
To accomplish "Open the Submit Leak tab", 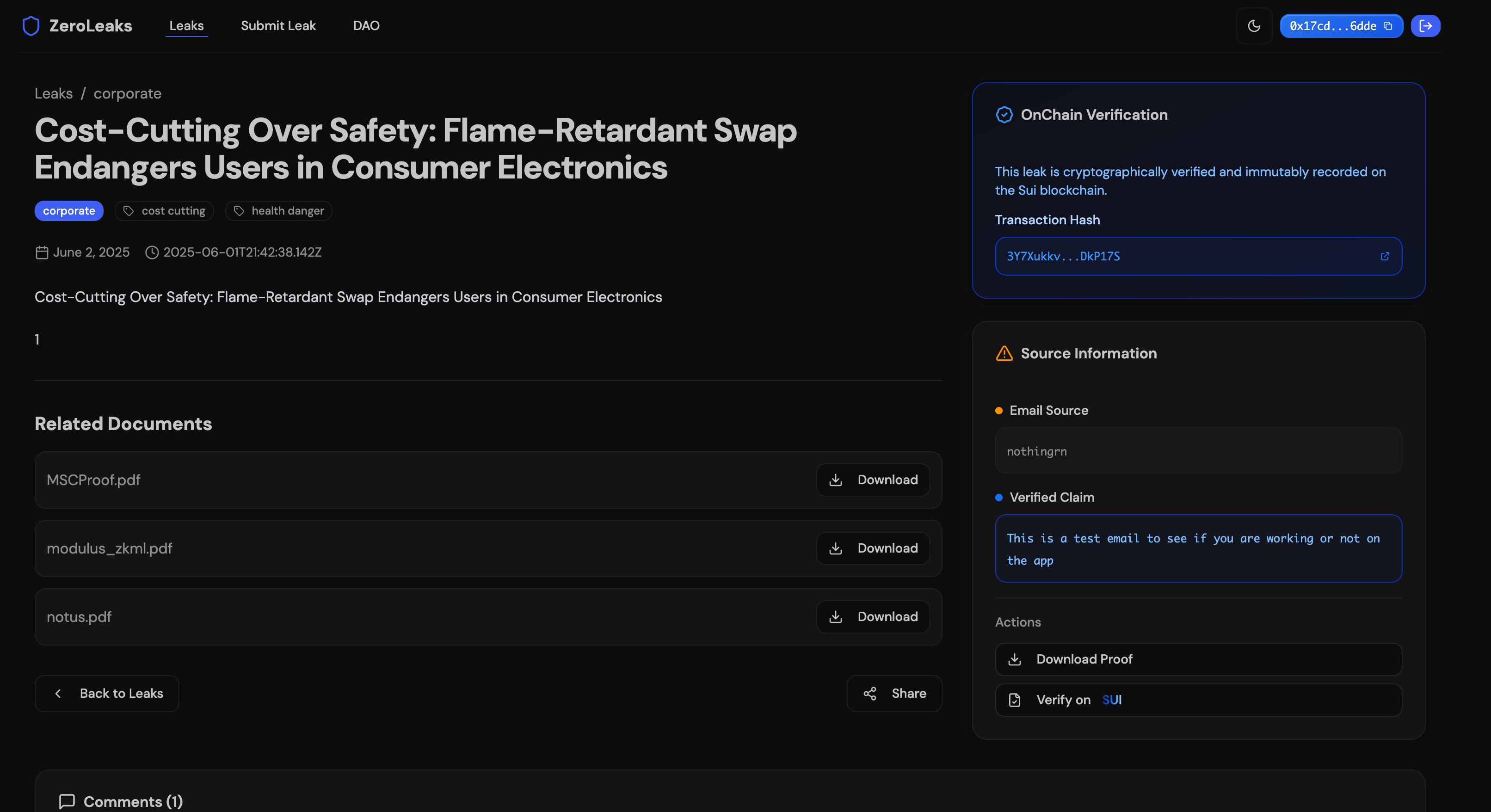I will 278,25.
